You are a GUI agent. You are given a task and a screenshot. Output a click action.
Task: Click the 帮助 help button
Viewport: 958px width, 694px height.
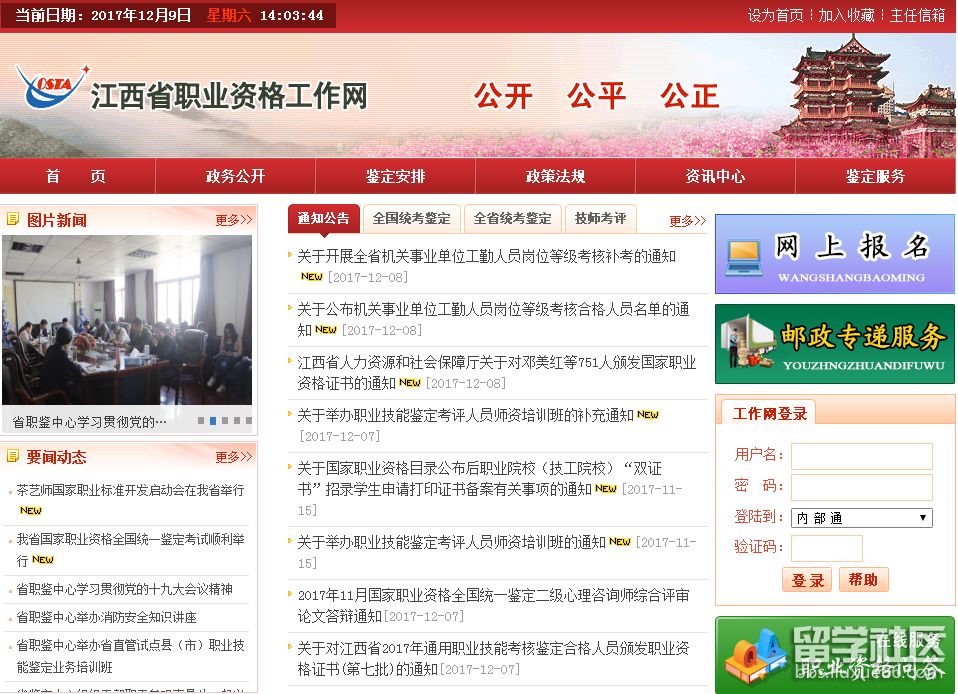863,578
